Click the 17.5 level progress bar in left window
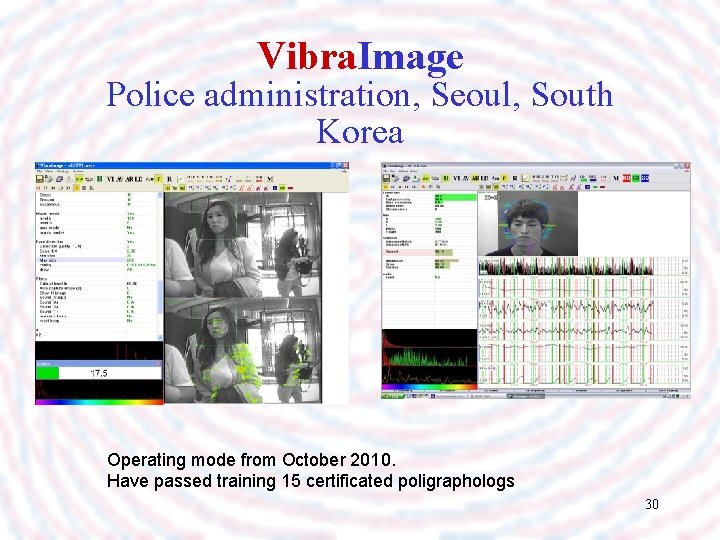Image resolution: width=720 pixels, height=540 pixels. click(x=99, y=373)
